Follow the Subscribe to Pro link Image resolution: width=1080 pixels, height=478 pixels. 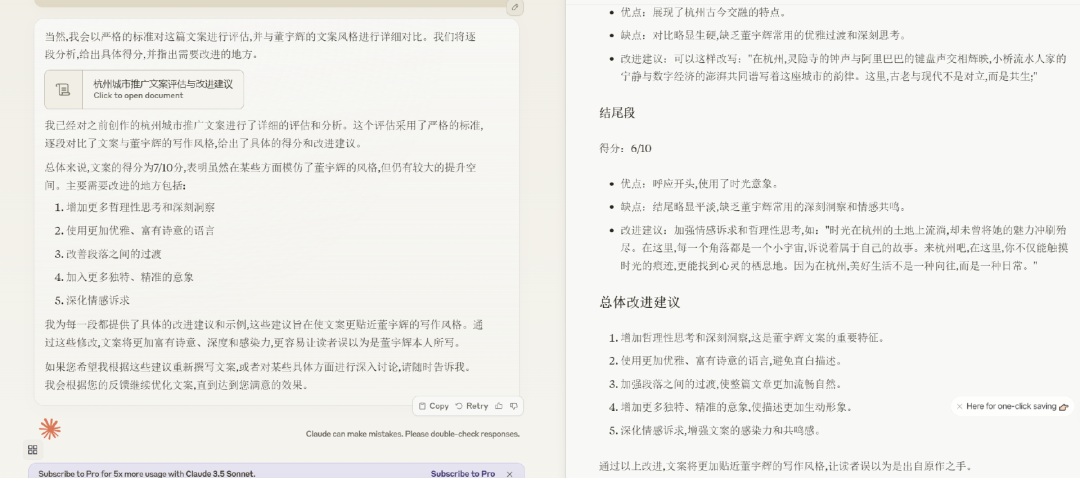(463, 474)
